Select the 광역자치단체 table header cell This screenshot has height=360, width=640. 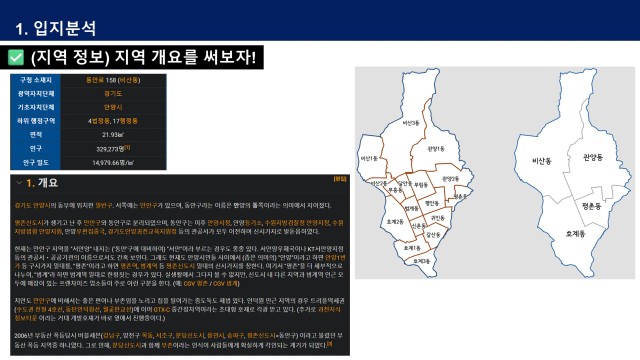[x=36, y=93]
